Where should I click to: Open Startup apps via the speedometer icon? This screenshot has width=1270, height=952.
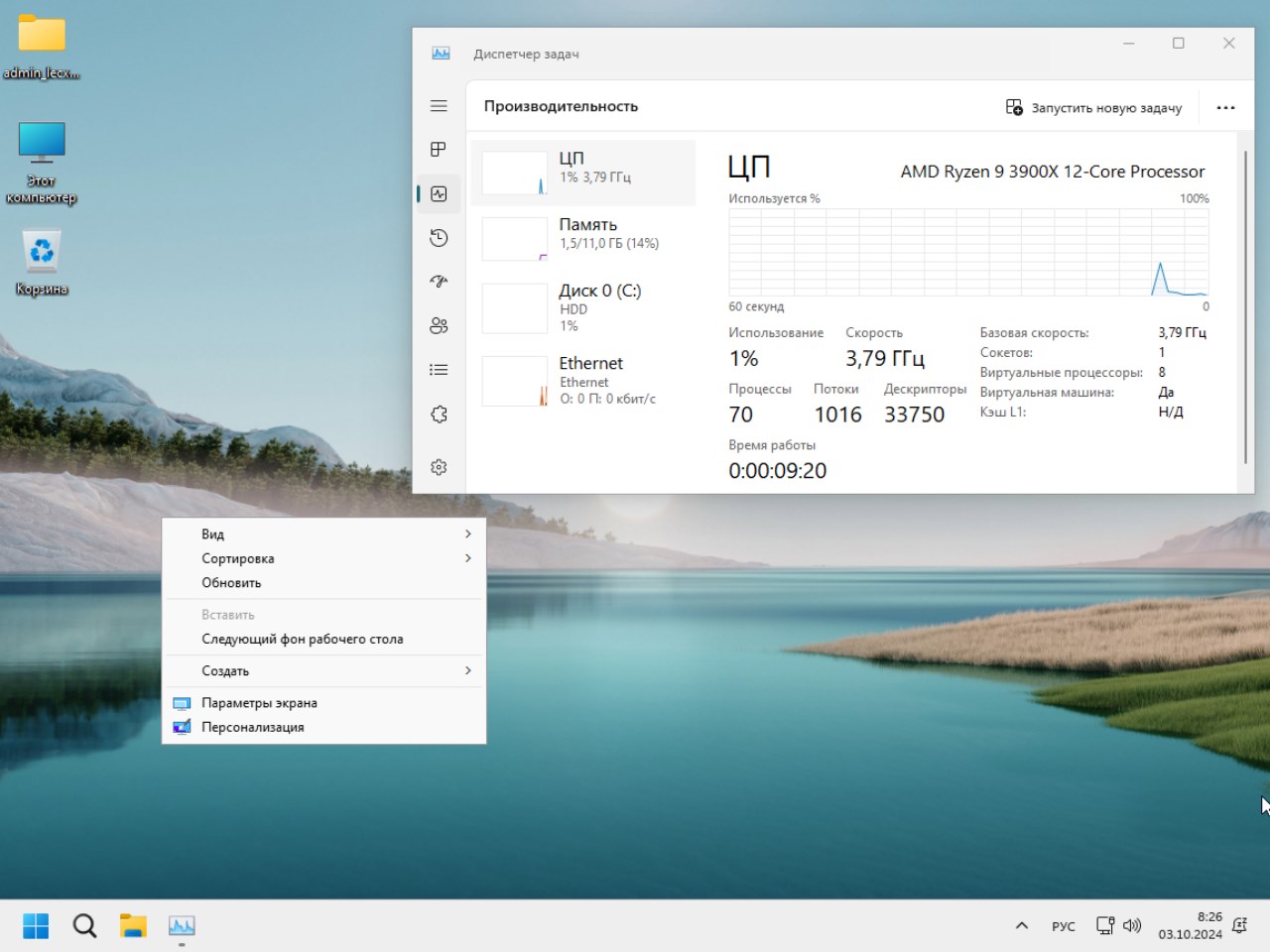point(439,282)
